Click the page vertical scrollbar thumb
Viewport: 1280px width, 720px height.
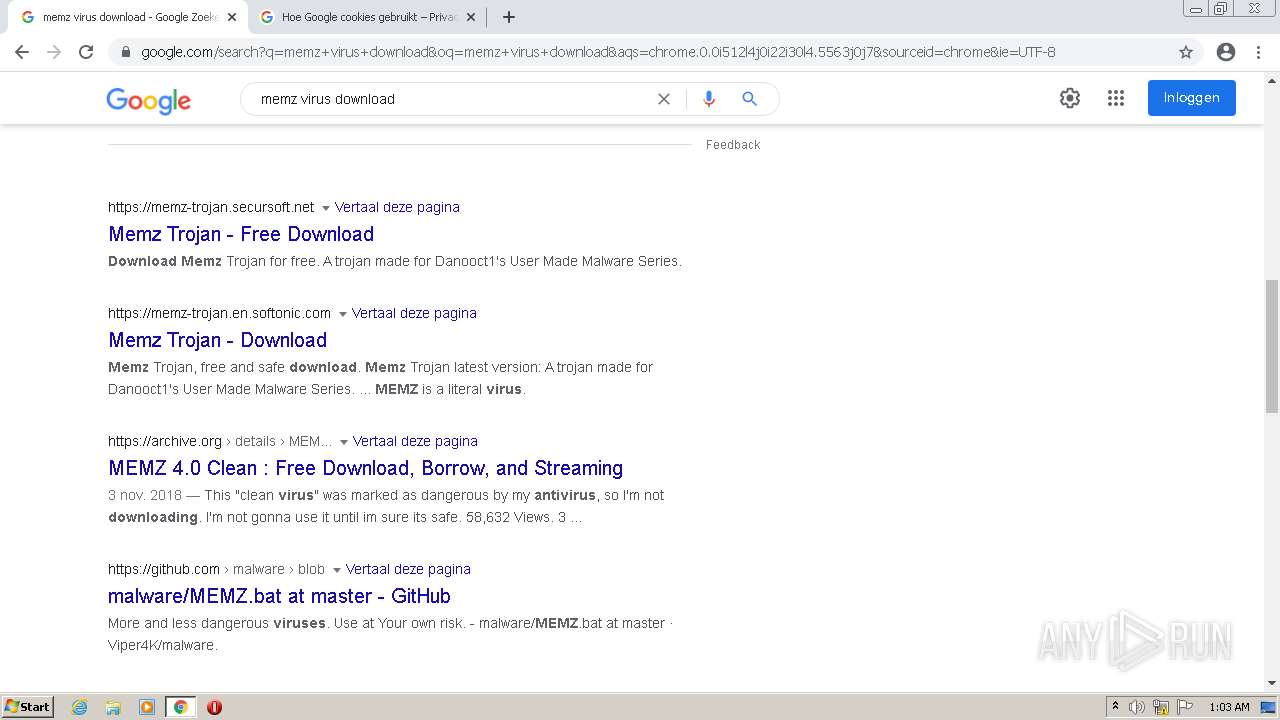(1272, 346)
